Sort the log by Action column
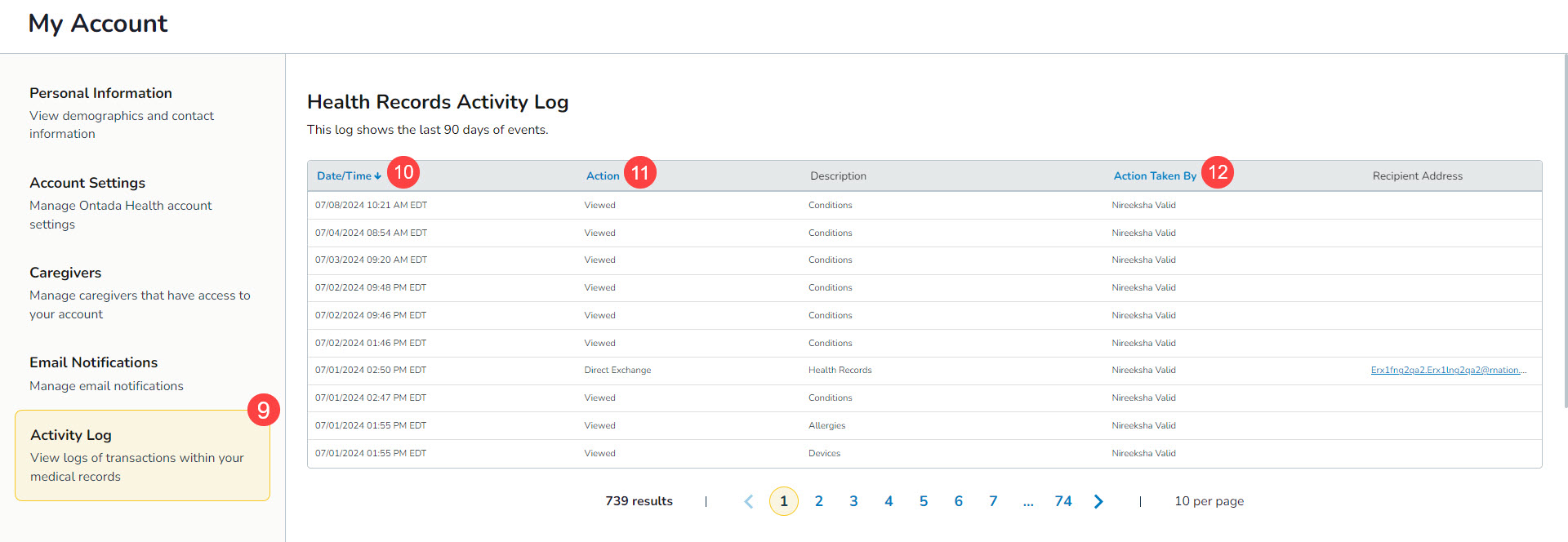This screenshot has height=542, width=1568. point(603,176)
